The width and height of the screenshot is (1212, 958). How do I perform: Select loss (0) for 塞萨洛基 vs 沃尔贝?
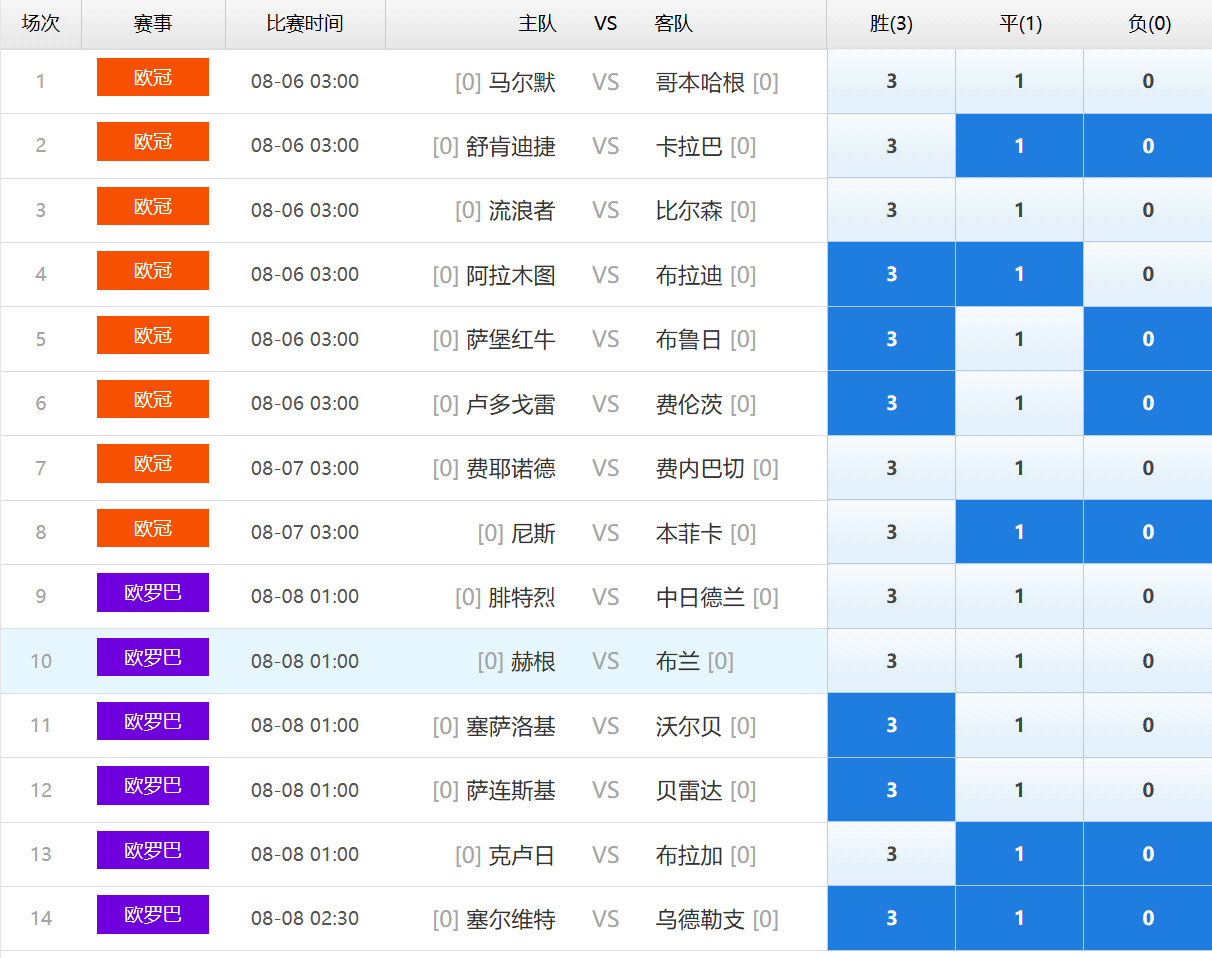1148,725
